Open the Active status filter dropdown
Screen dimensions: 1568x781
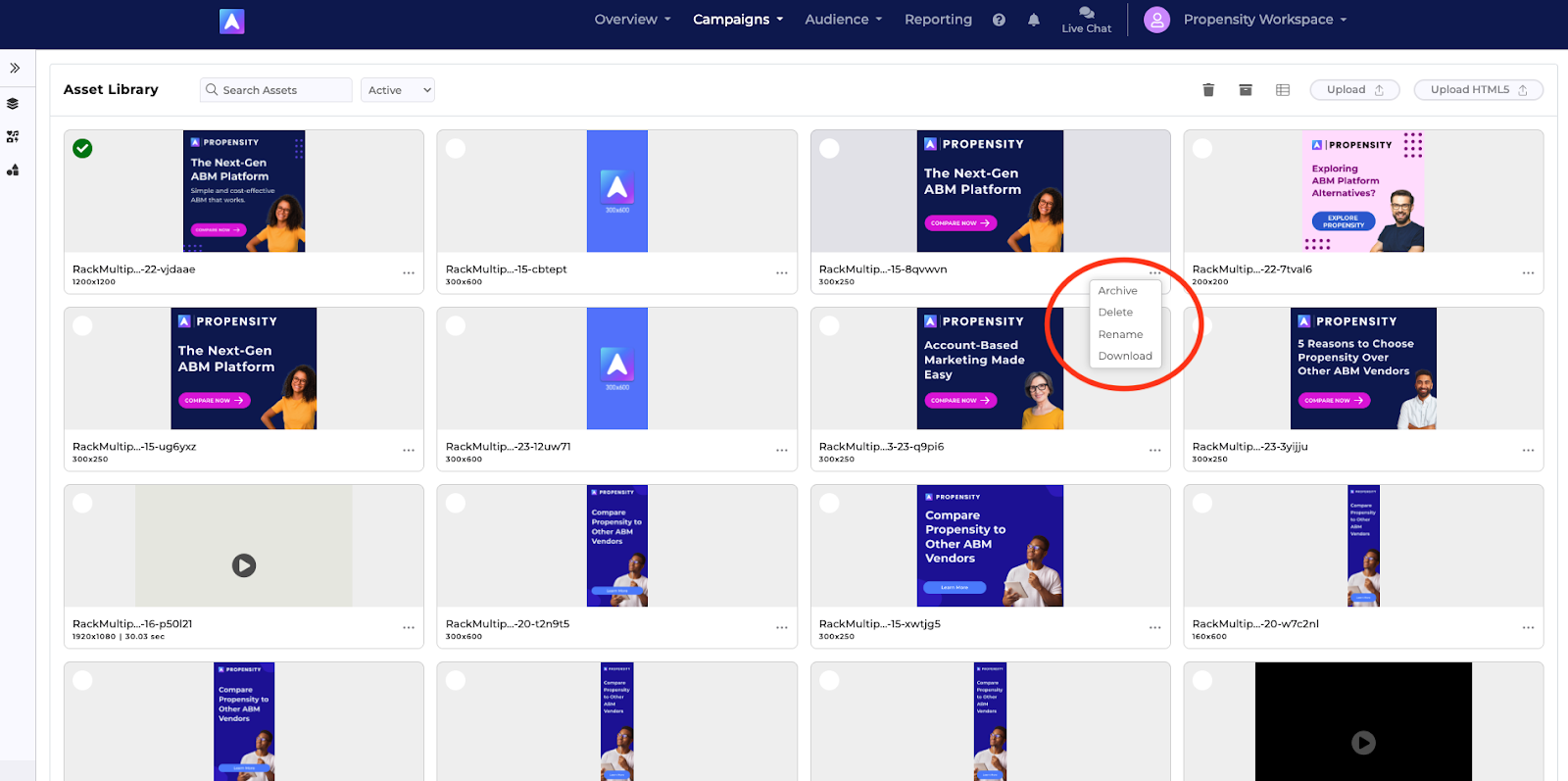coord(398,90)
